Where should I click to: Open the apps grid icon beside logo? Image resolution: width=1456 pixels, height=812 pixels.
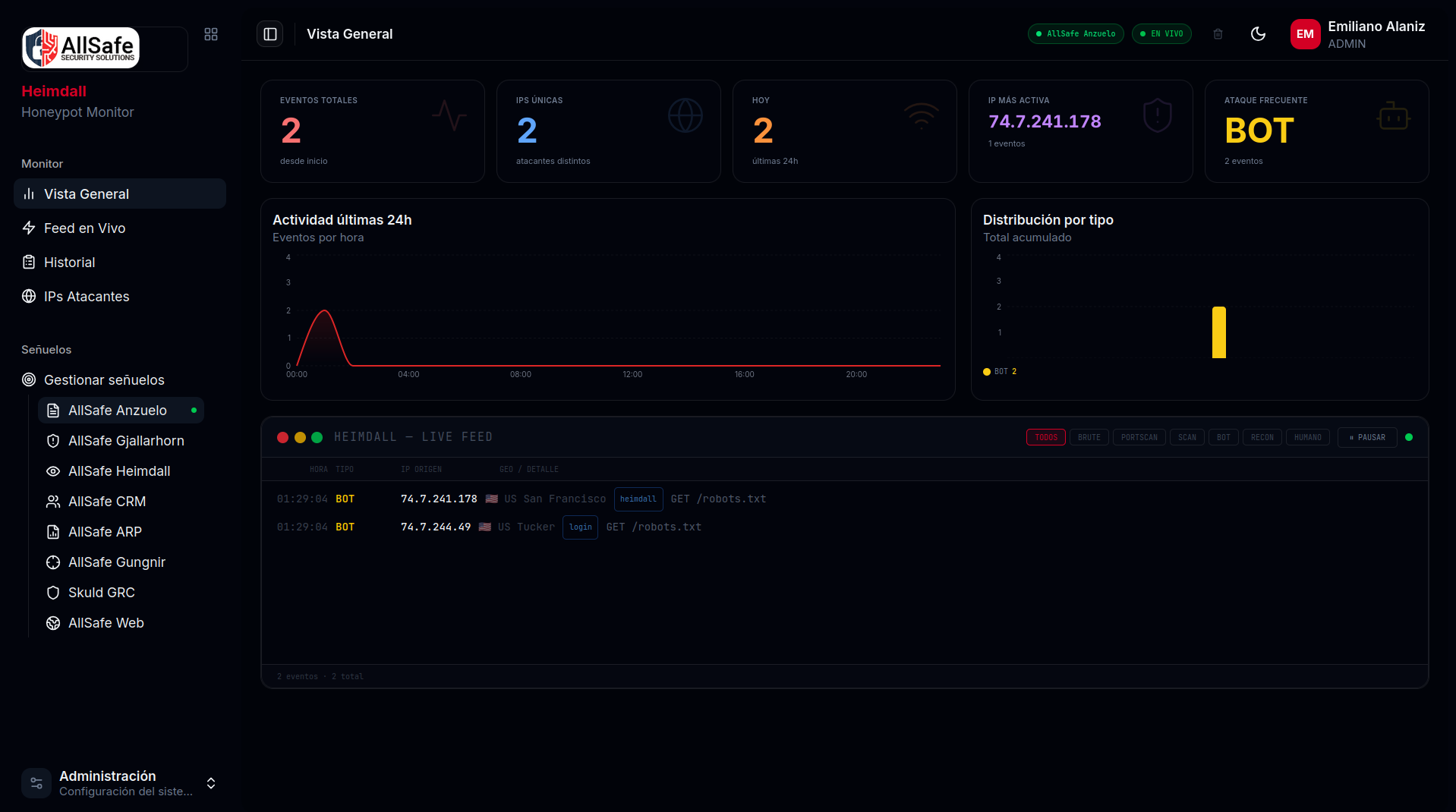coord(211,34)
